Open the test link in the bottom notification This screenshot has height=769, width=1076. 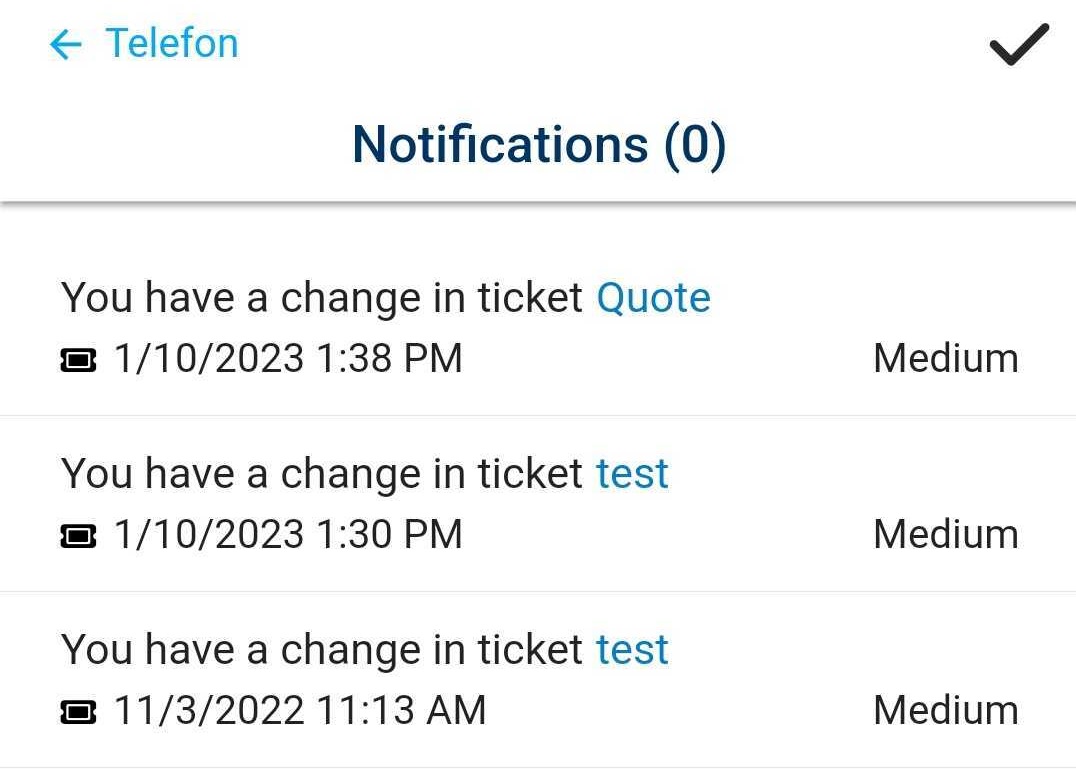click(x=632, y=649)
